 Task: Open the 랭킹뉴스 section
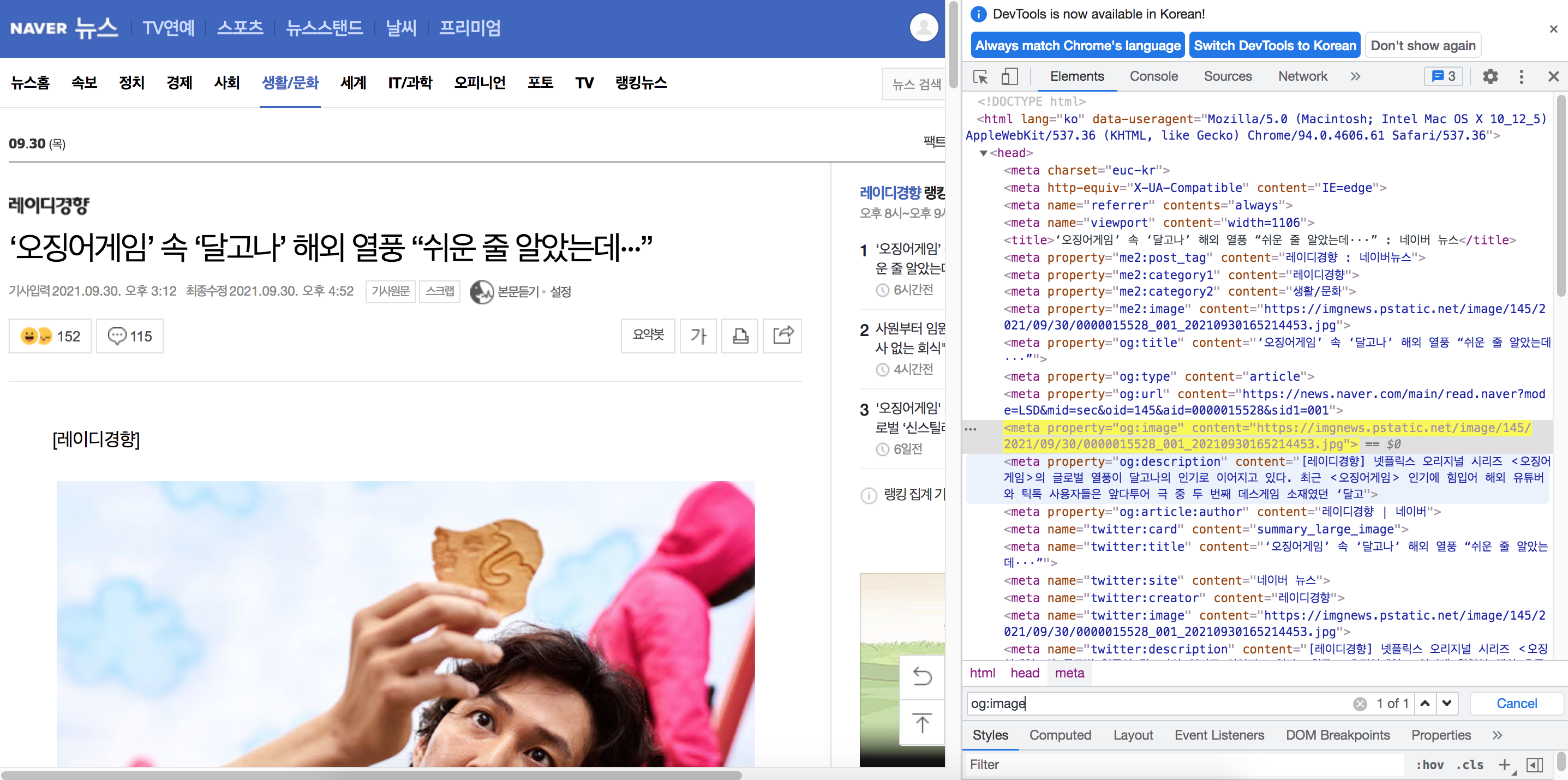click(641, 83)
